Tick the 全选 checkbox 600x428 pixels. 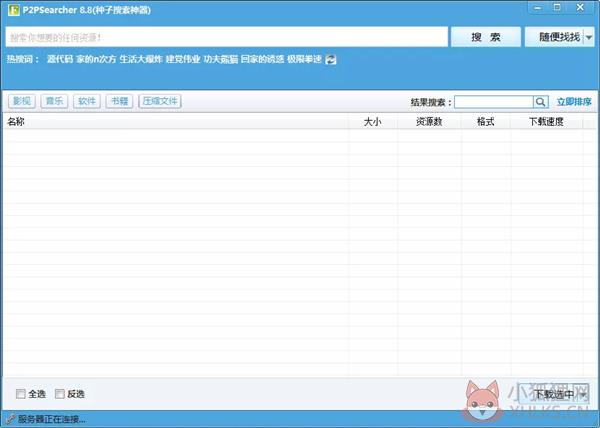(x=21, y=394)
